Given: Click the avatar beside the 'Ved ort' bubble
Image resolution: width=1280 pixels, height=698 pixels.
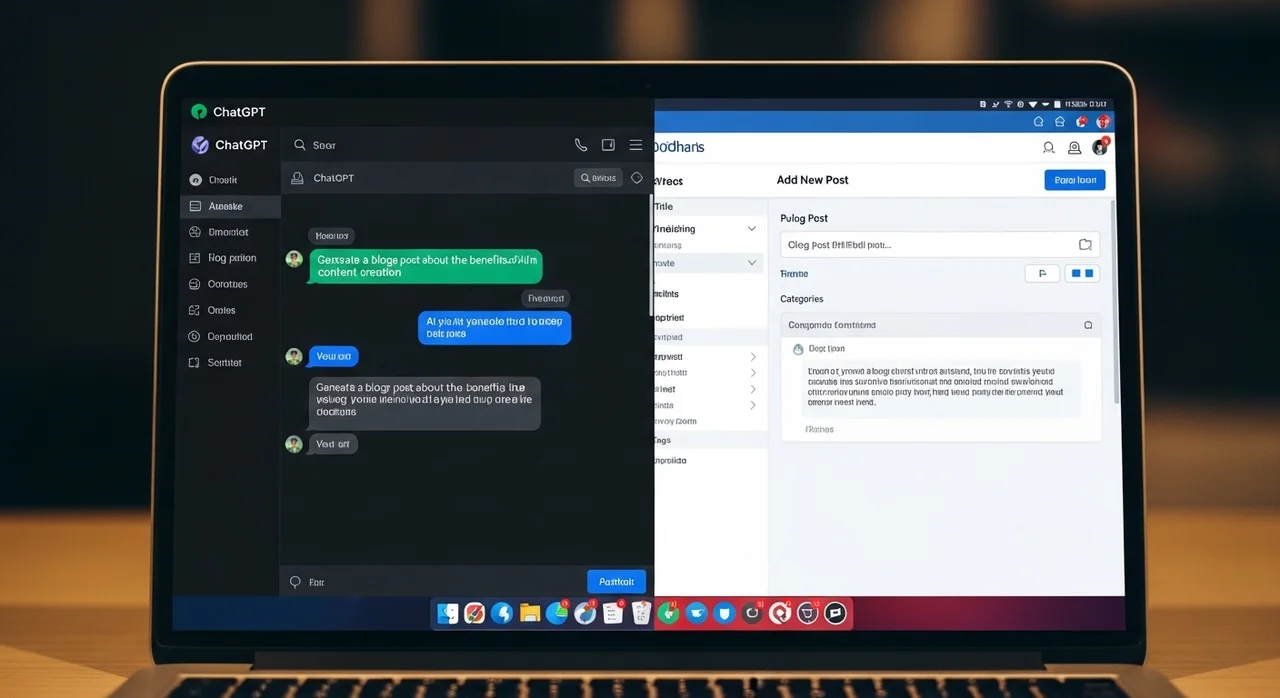Looking at the screenshot, I should 294,444.
